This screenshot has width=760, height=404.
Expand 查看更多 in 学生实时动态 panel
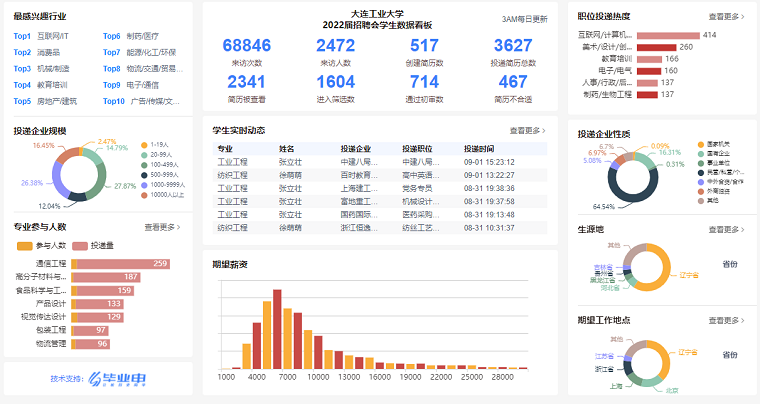(x=528, y=130)
